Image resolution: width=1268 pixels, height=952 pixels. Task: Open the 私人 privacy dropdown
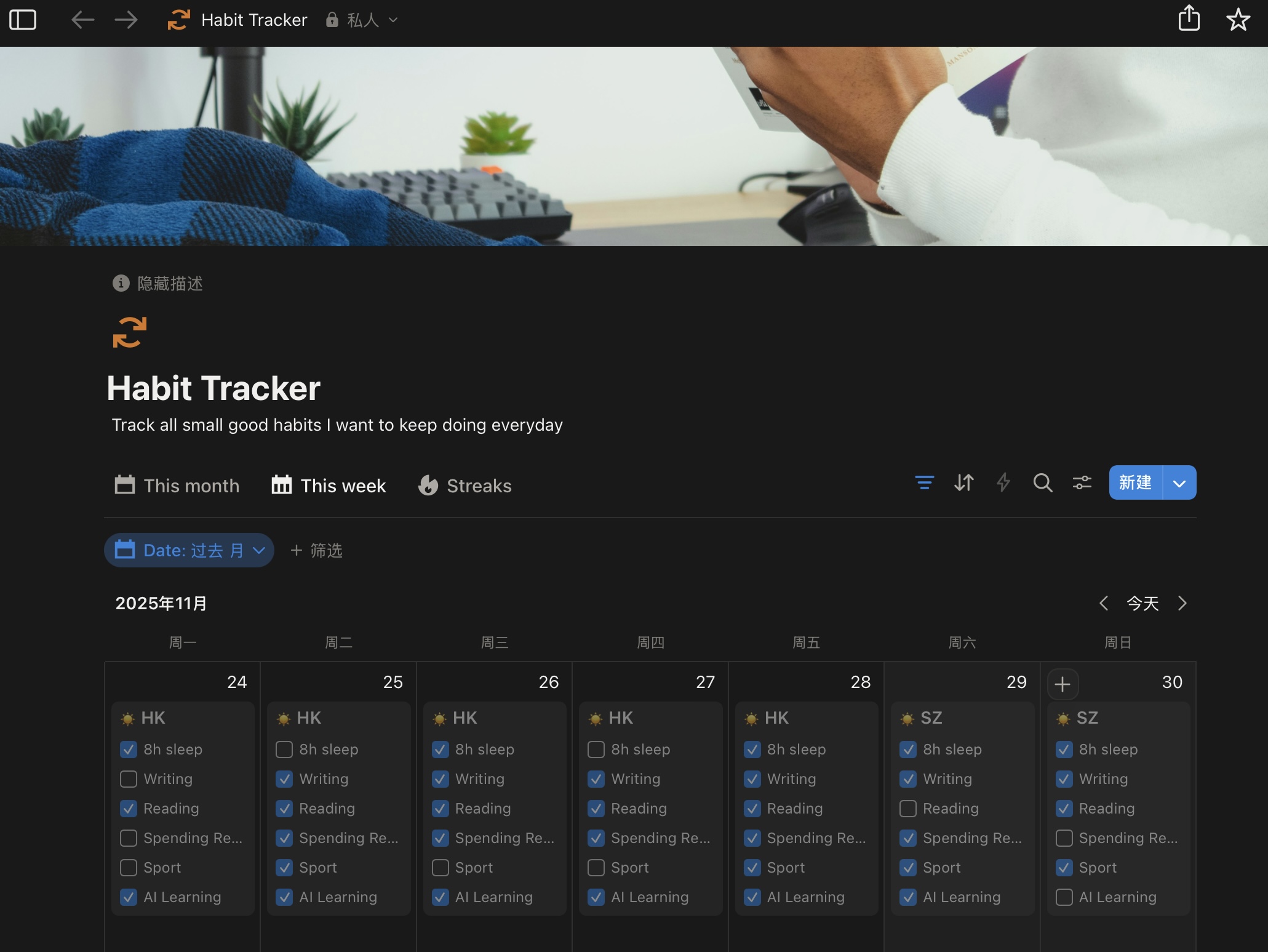(362, 20)
